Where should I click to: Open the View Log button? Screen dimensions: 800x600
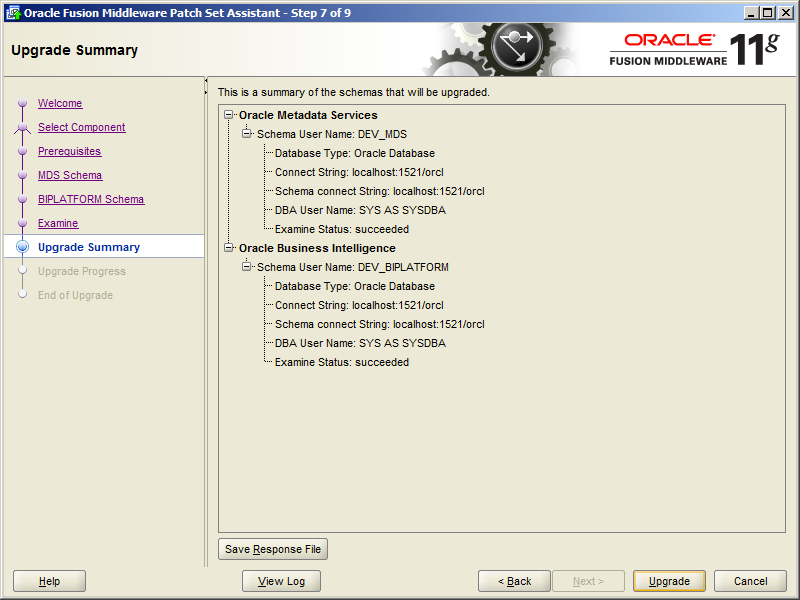coord(281,581)
